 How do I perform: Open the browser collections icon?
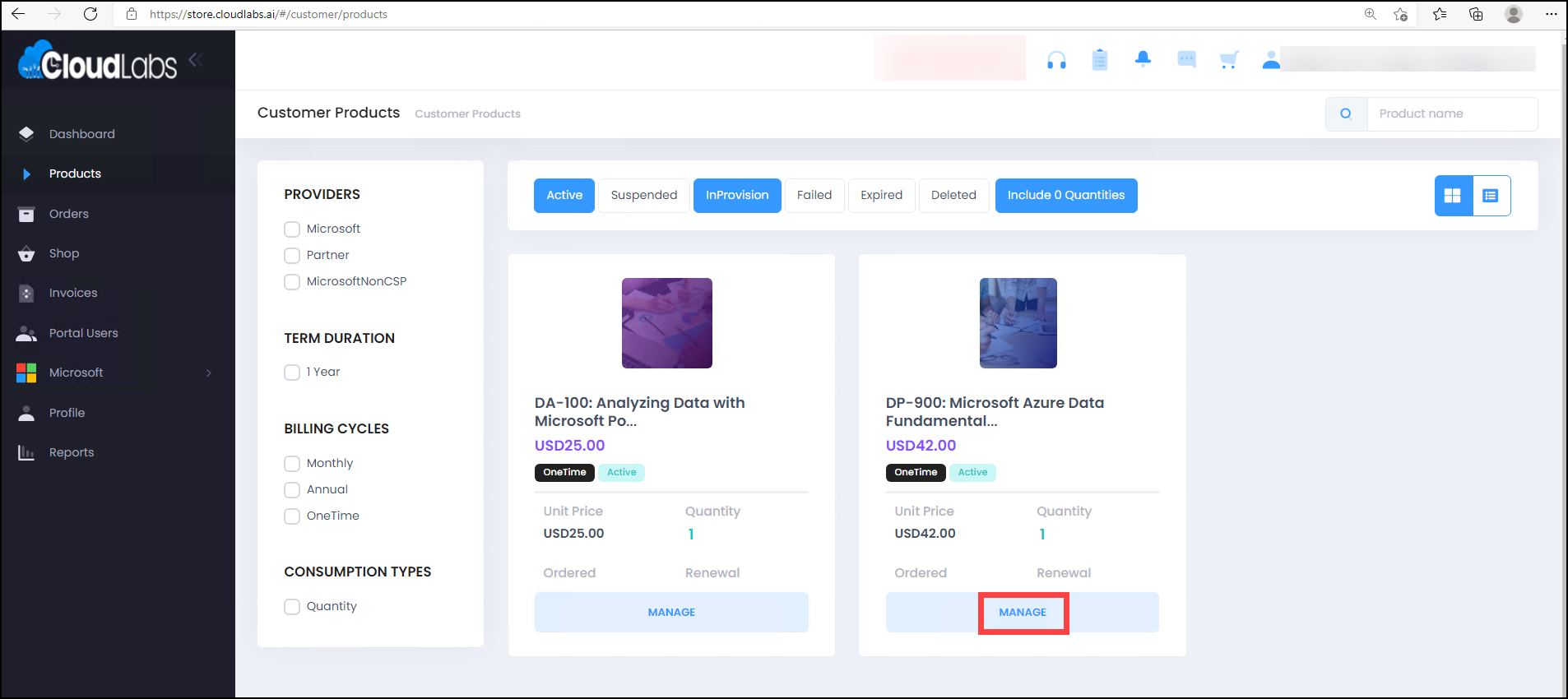[1476, 14]
